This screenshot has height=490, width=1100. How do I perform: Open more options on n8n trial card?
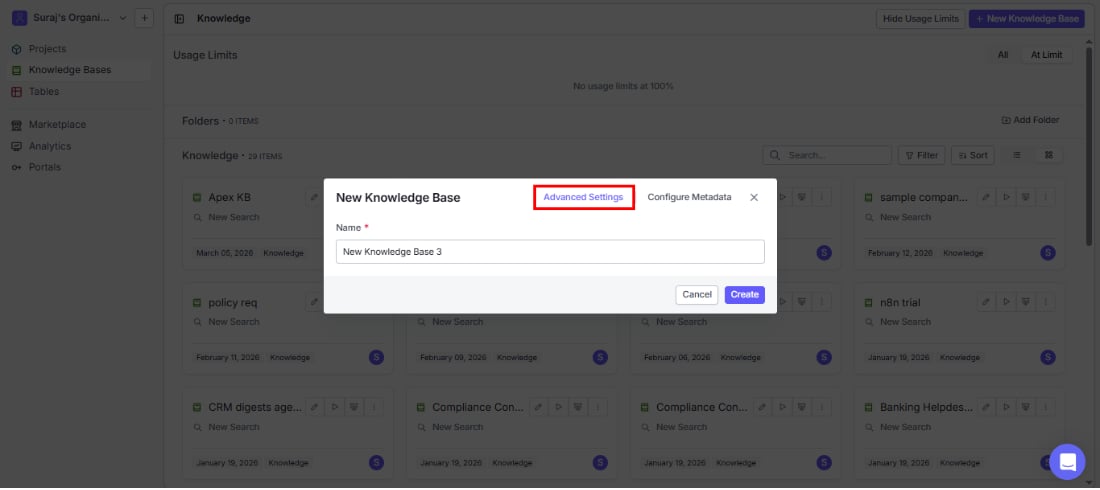1045,303
